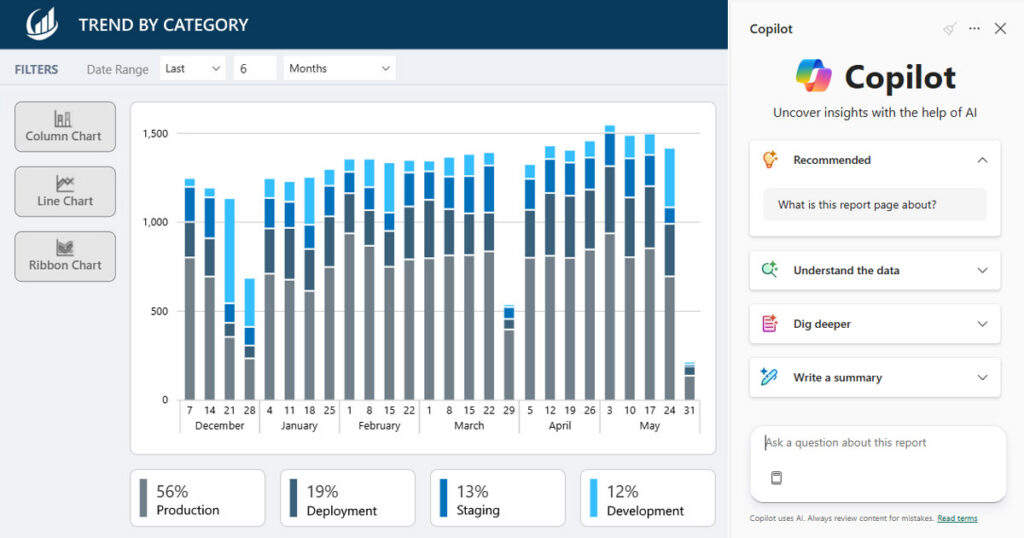
Task: Select the 19% Deployment card
Action: 347,498
